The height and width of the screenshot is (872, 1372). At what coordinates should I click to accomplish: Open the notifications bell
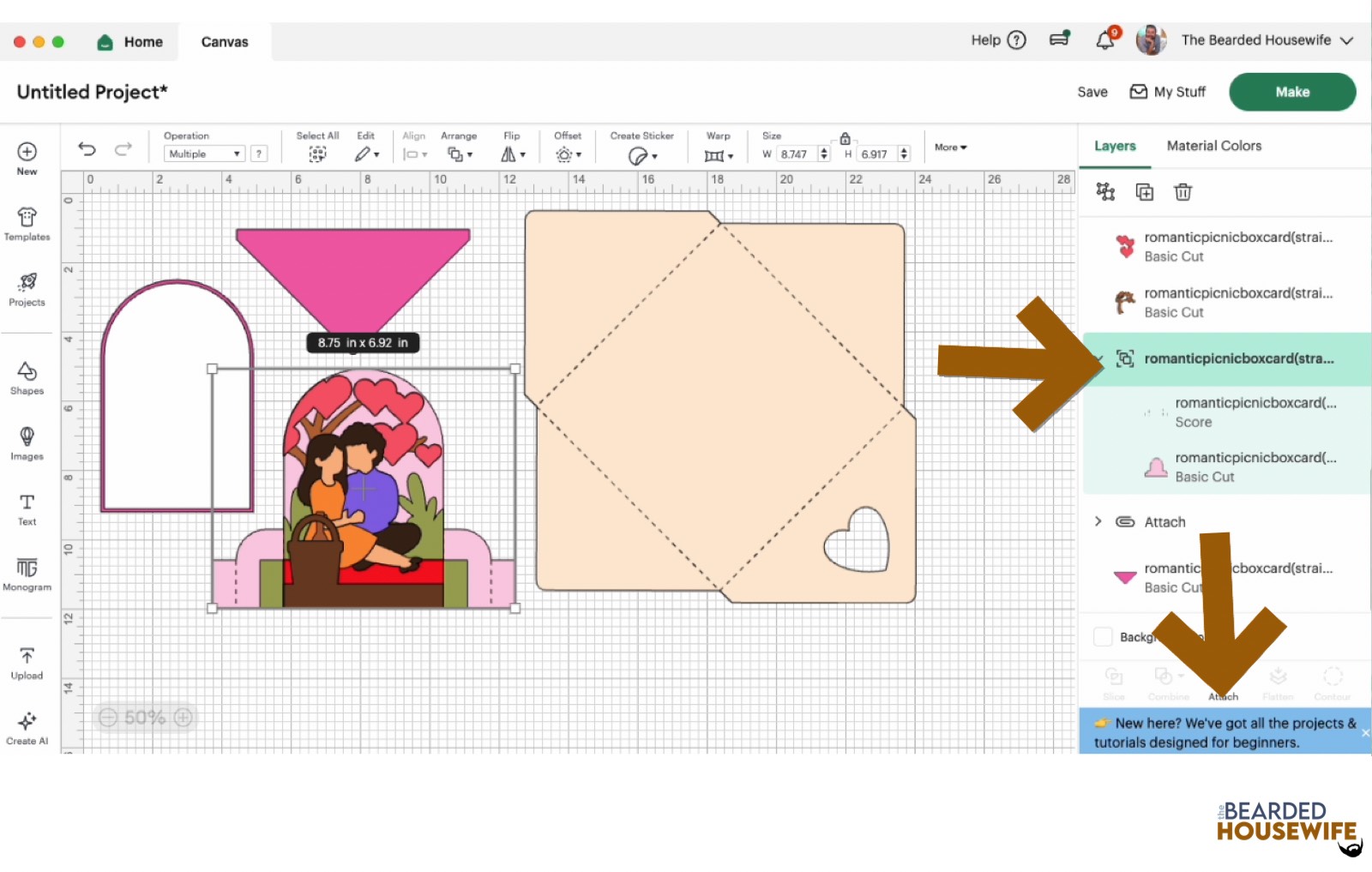point(1105,40)
